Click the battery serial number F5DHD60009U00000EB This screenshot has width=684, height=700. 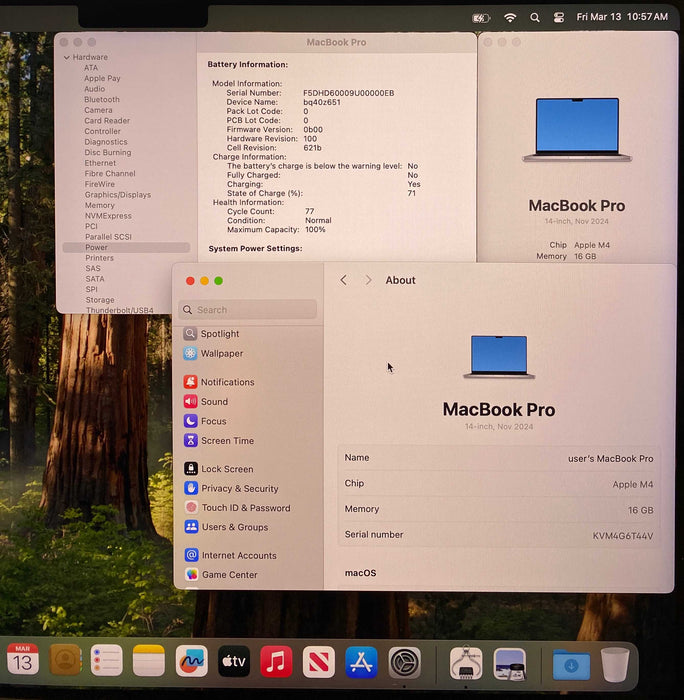(349, 93)
